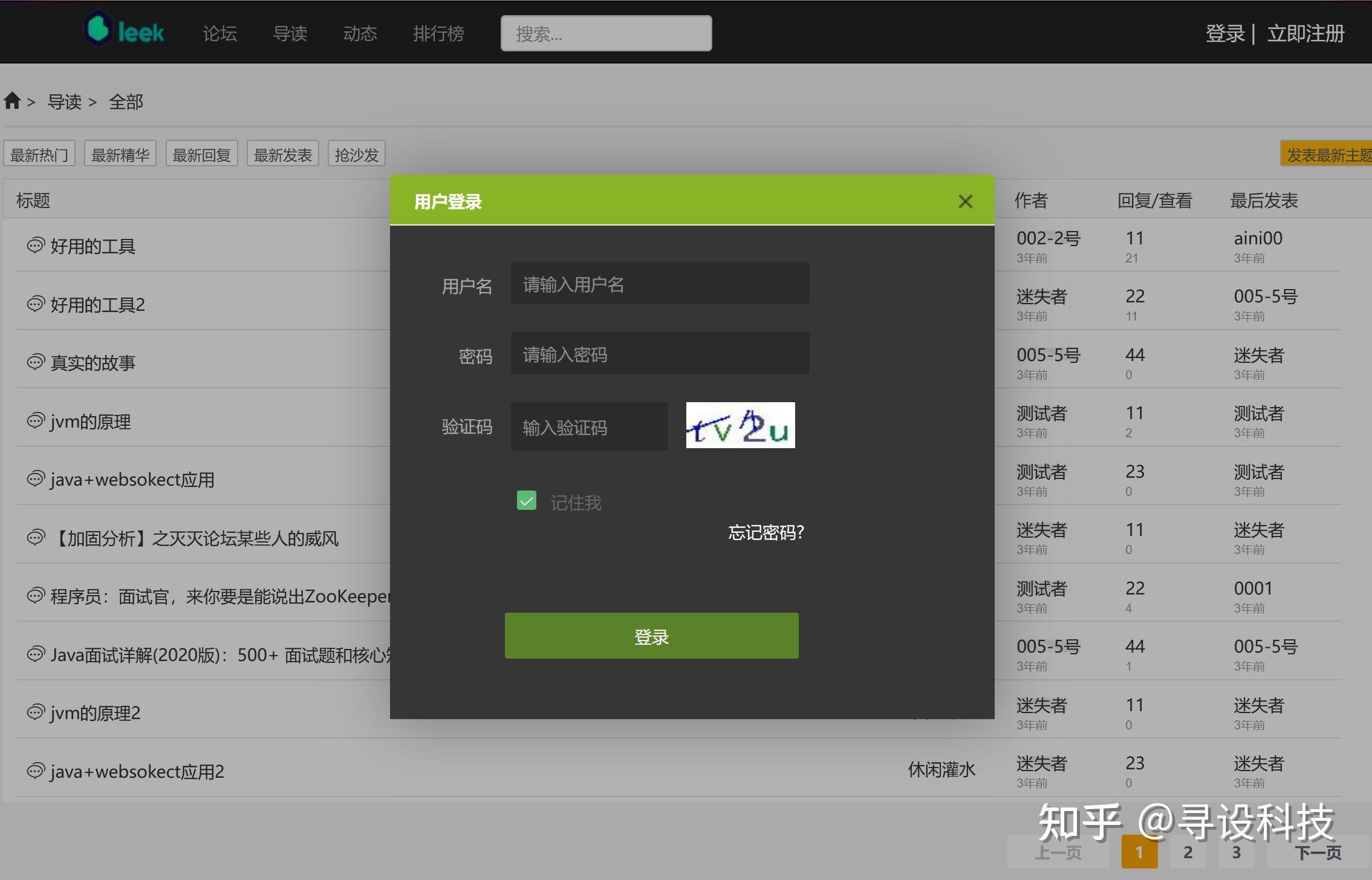Open the 排行榜 menu item
The height and width of the screenshot is (880, 1372).
coord(438,33)
